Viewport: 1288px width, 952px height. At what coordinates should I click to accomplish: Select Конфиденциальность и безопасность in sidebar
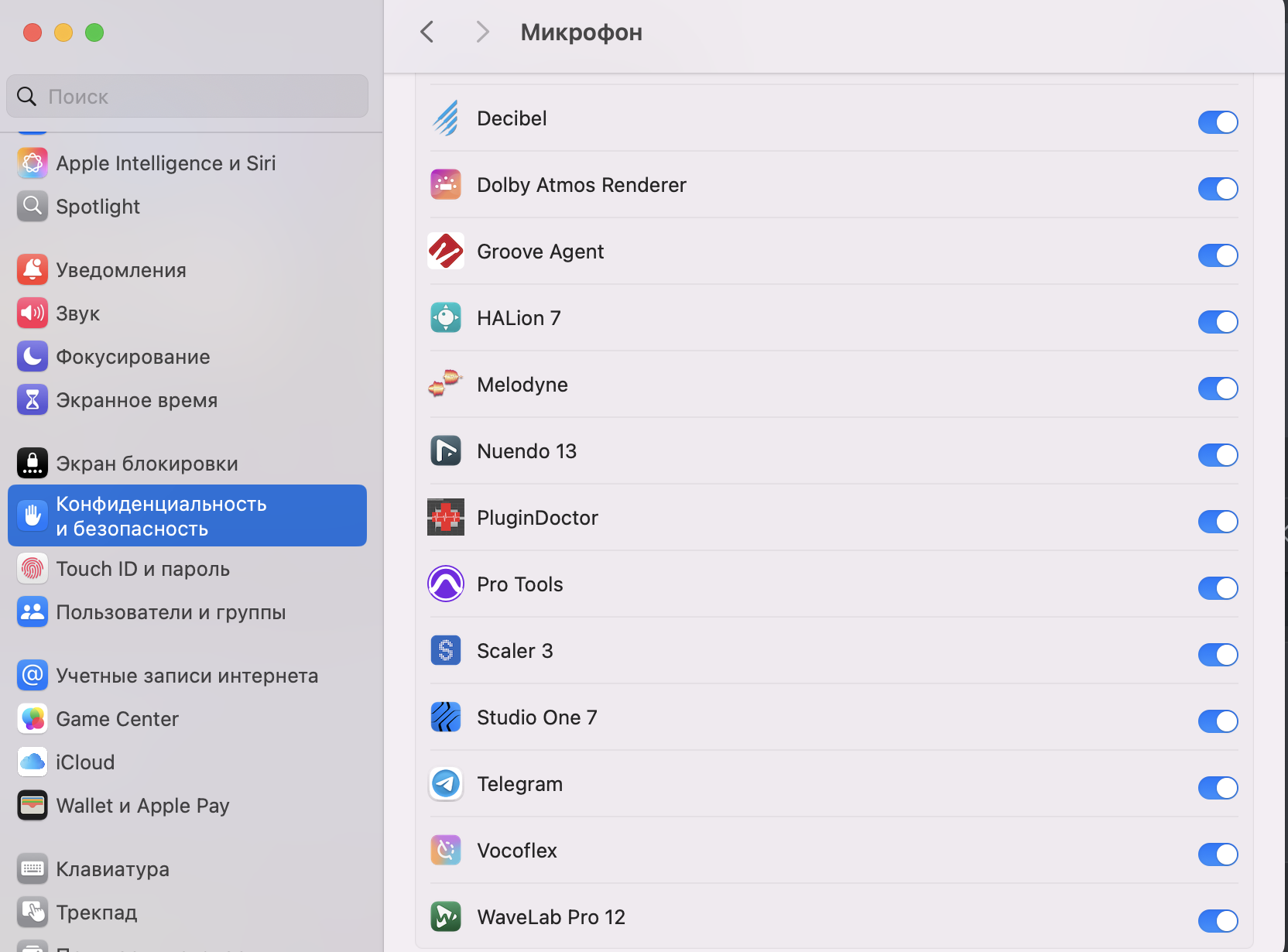pos(187,515)
